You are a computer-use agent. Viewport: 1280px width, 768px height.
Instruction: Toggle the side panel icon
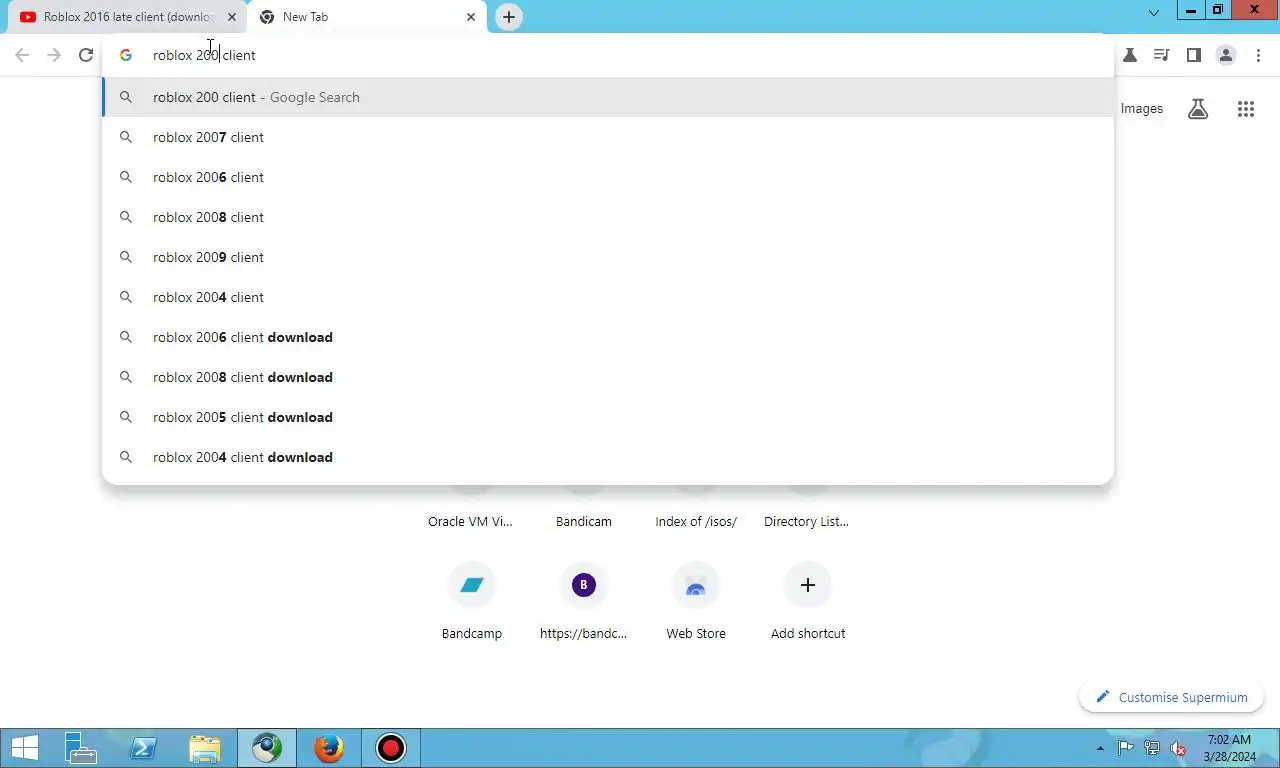point(1193,55)
